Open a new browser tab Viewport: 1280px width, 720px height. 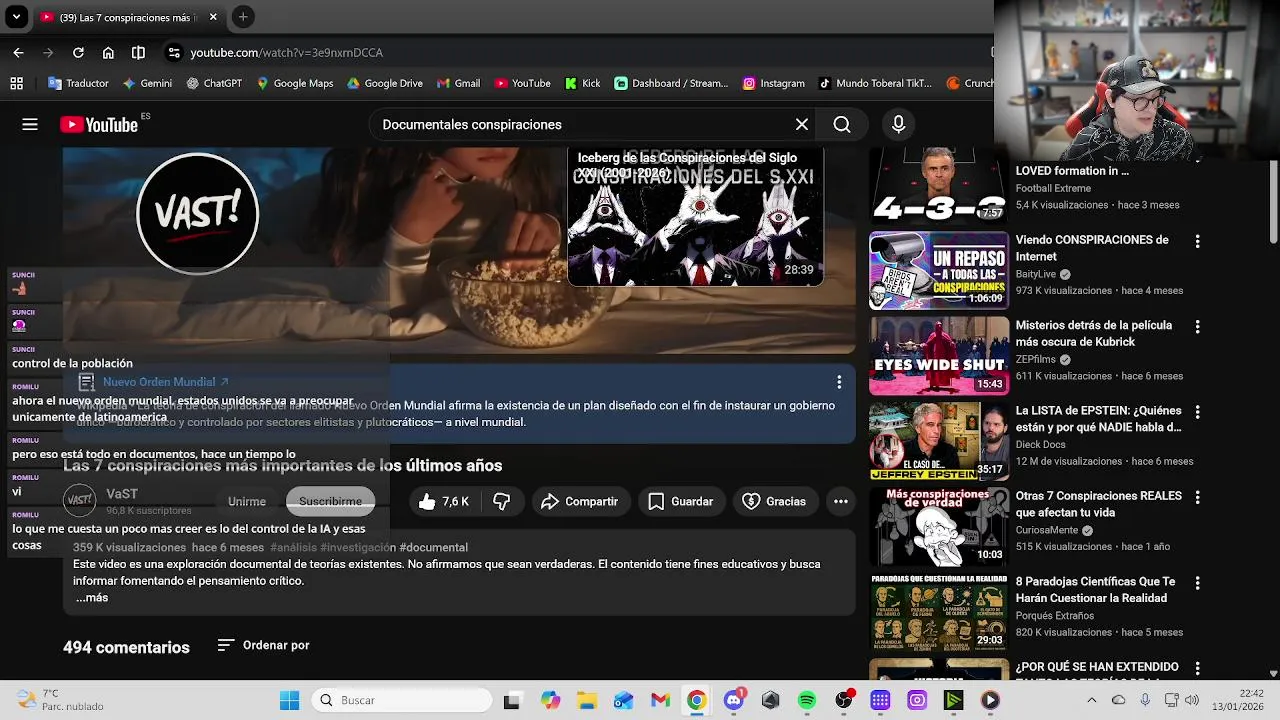[x=243, y=17]
